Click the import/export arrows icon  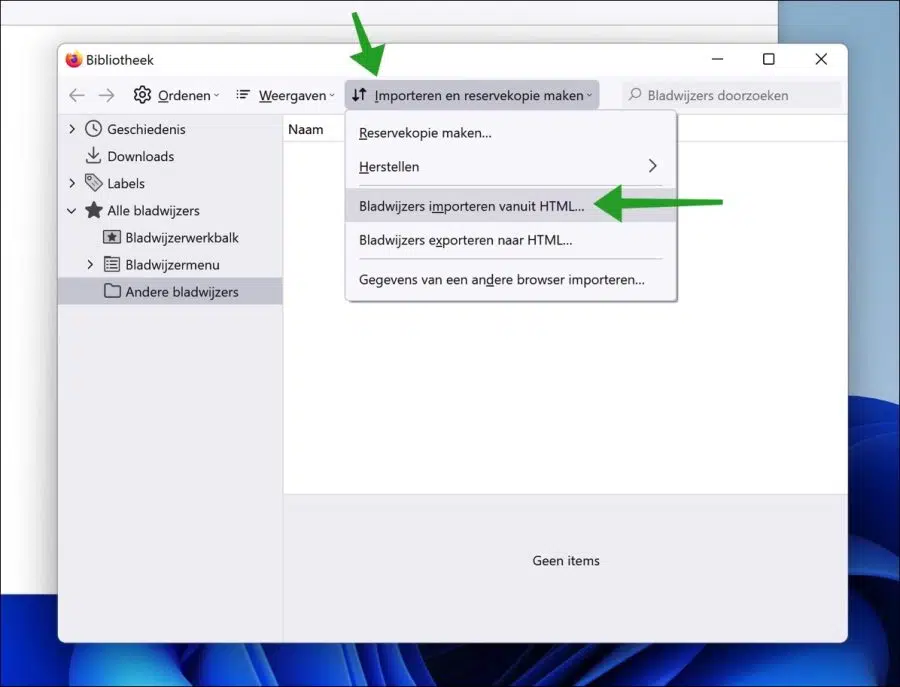(359, 95)
